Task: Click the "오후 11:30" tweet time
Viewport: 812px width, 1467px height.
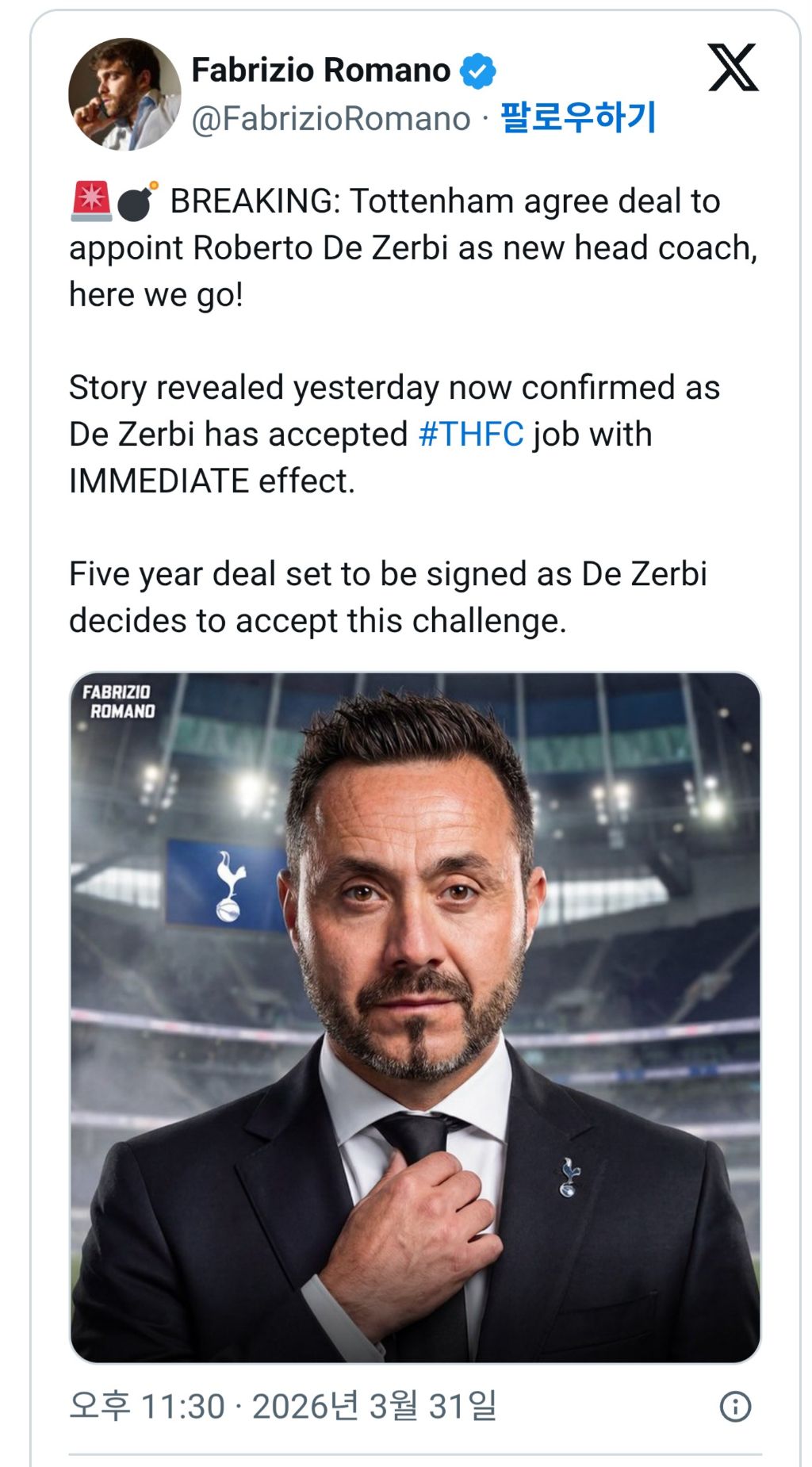Action: (x=147, y=1406)
